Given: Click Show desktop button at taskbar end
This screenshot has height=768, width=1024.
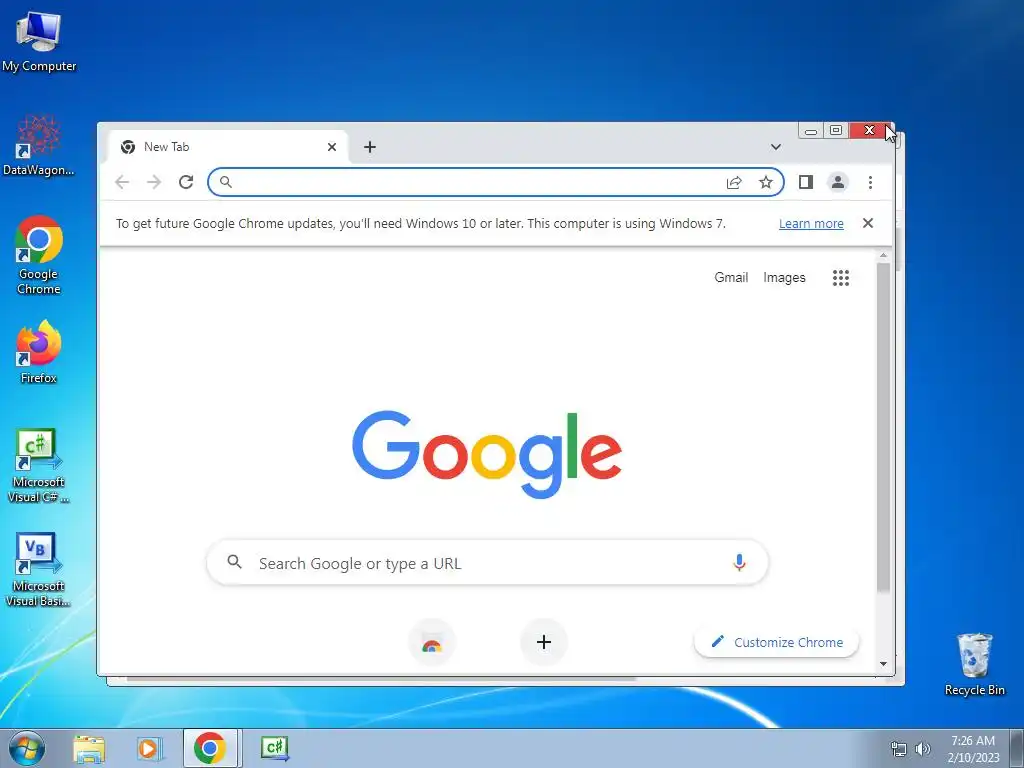Looking at the screenshot, I should [1017, 748].
